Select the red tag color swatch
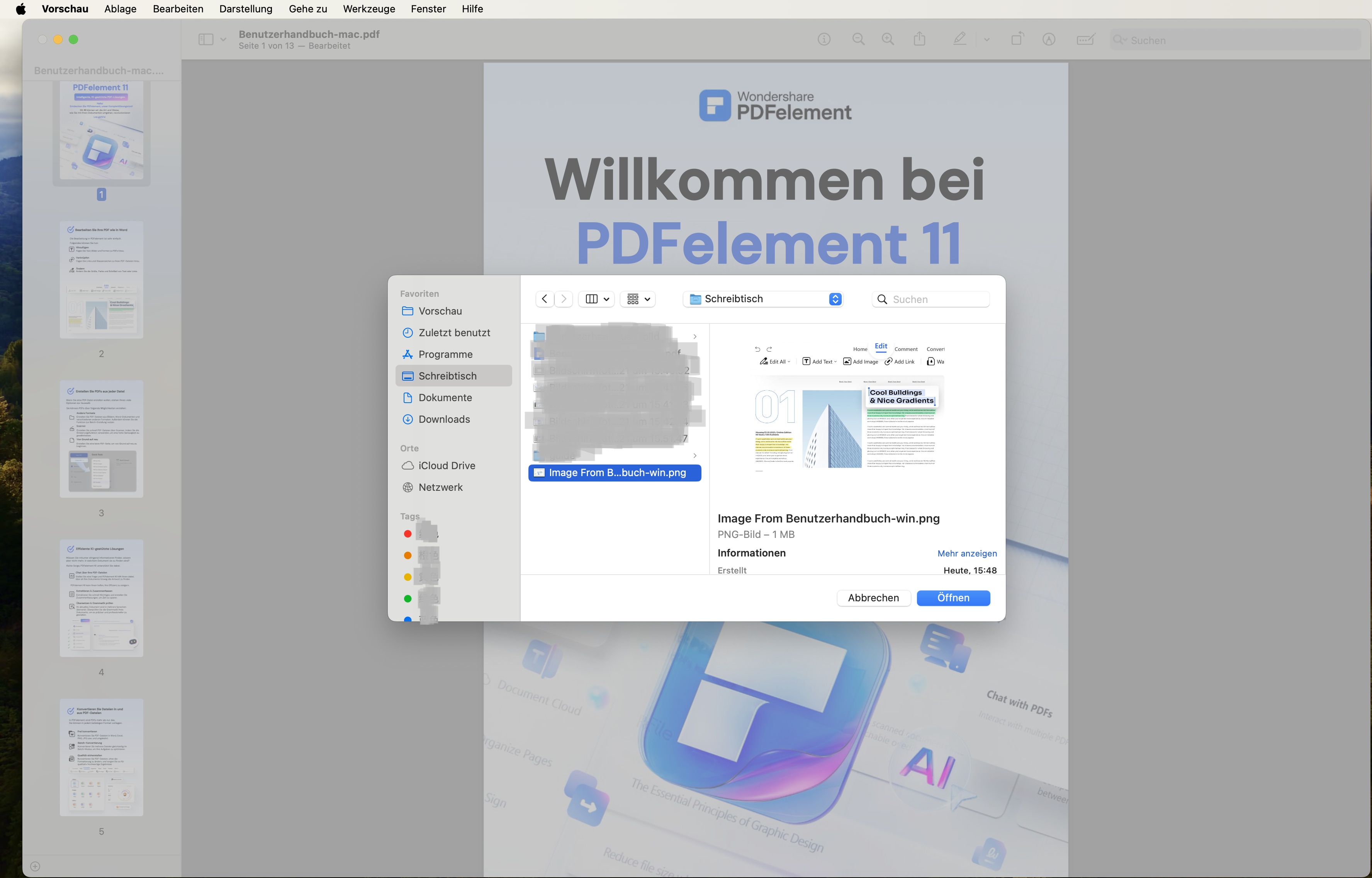 (408, 533)
